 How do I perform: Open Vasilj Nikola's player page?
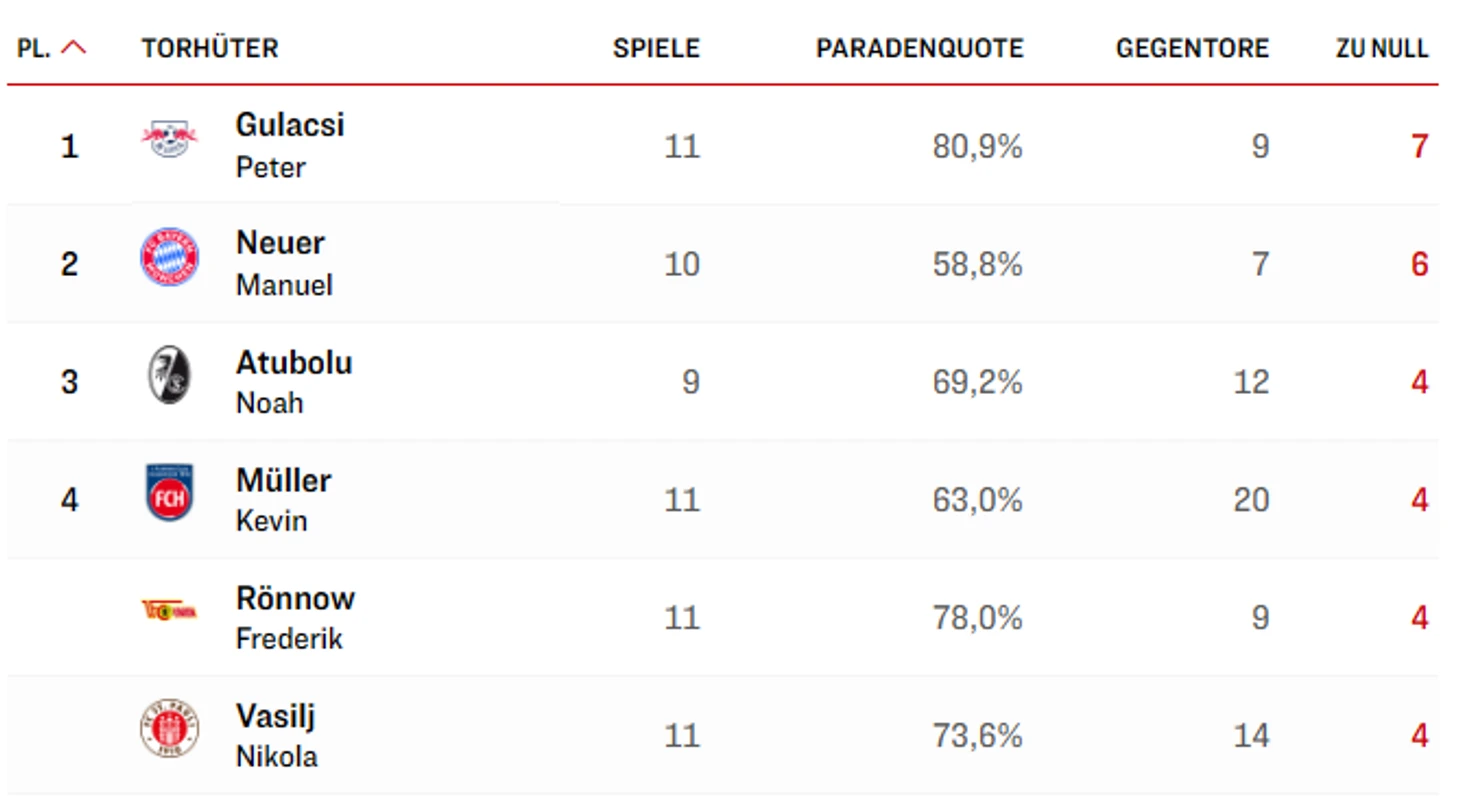click(x=277, y=735)
